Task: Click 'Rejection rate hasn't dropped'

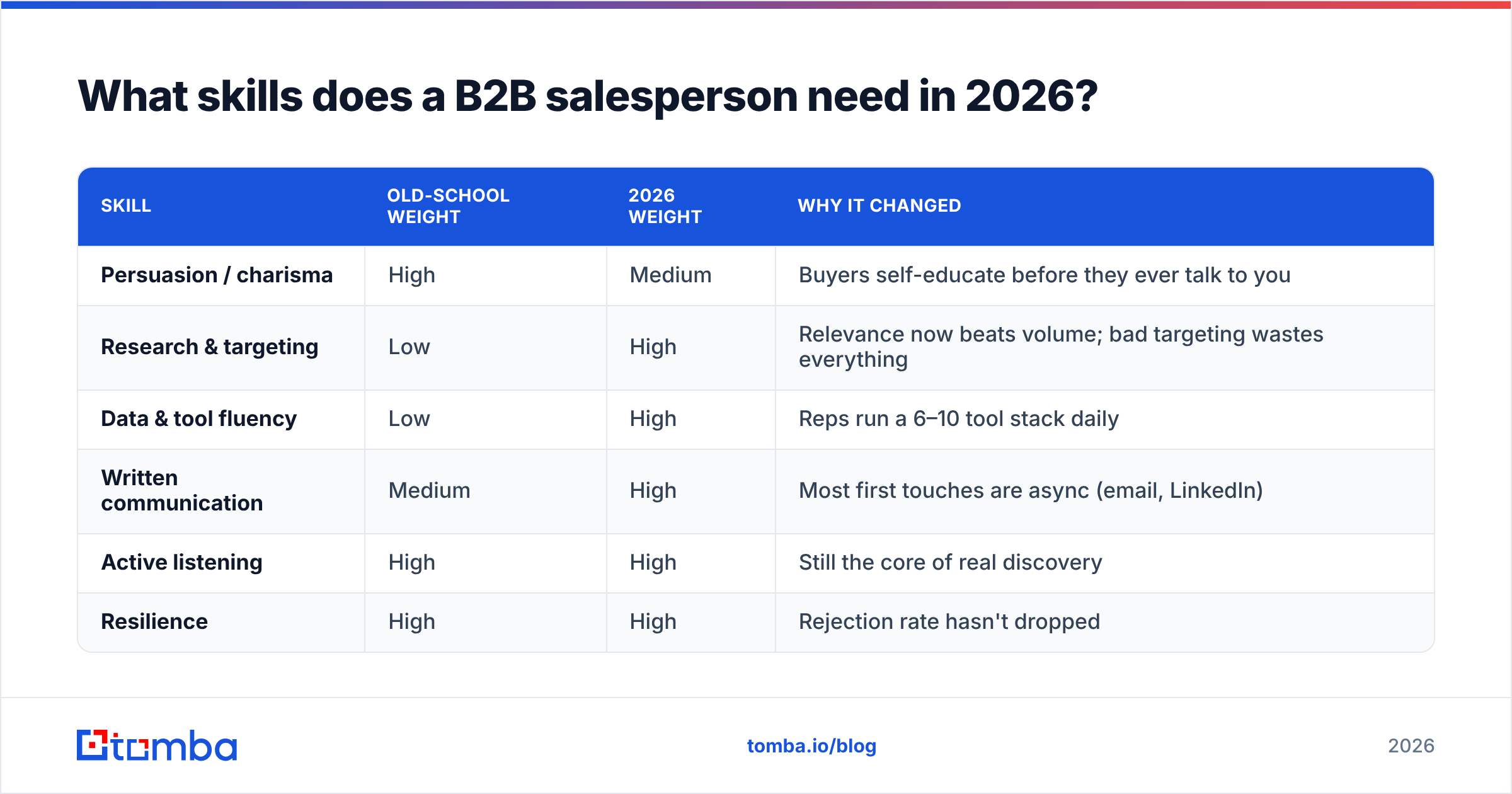Action: pos(949,622)
